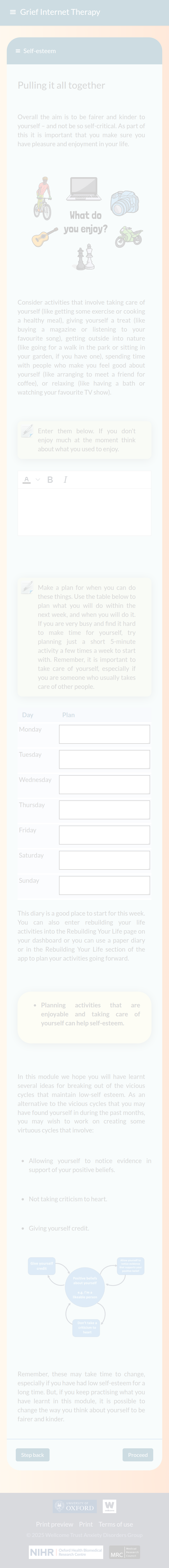Viewport: 169px width, 1568px height.
Task: Click the Wellcome logo in footer
Action: 109,1507
